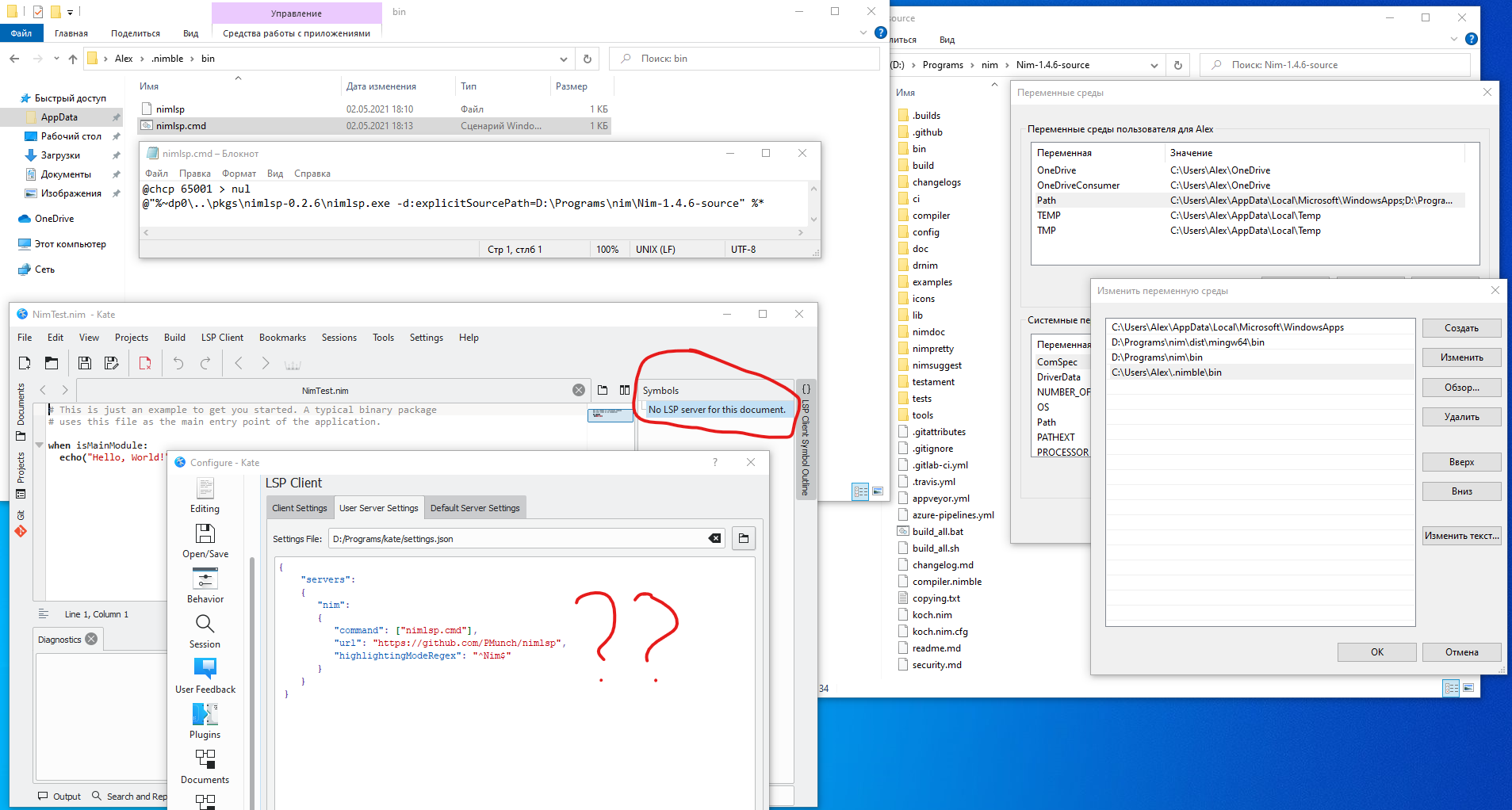Select User Feedback page in Configure dialog
Image resolution: width=1512 pixels, height=810 pixels.
(205, 677)
